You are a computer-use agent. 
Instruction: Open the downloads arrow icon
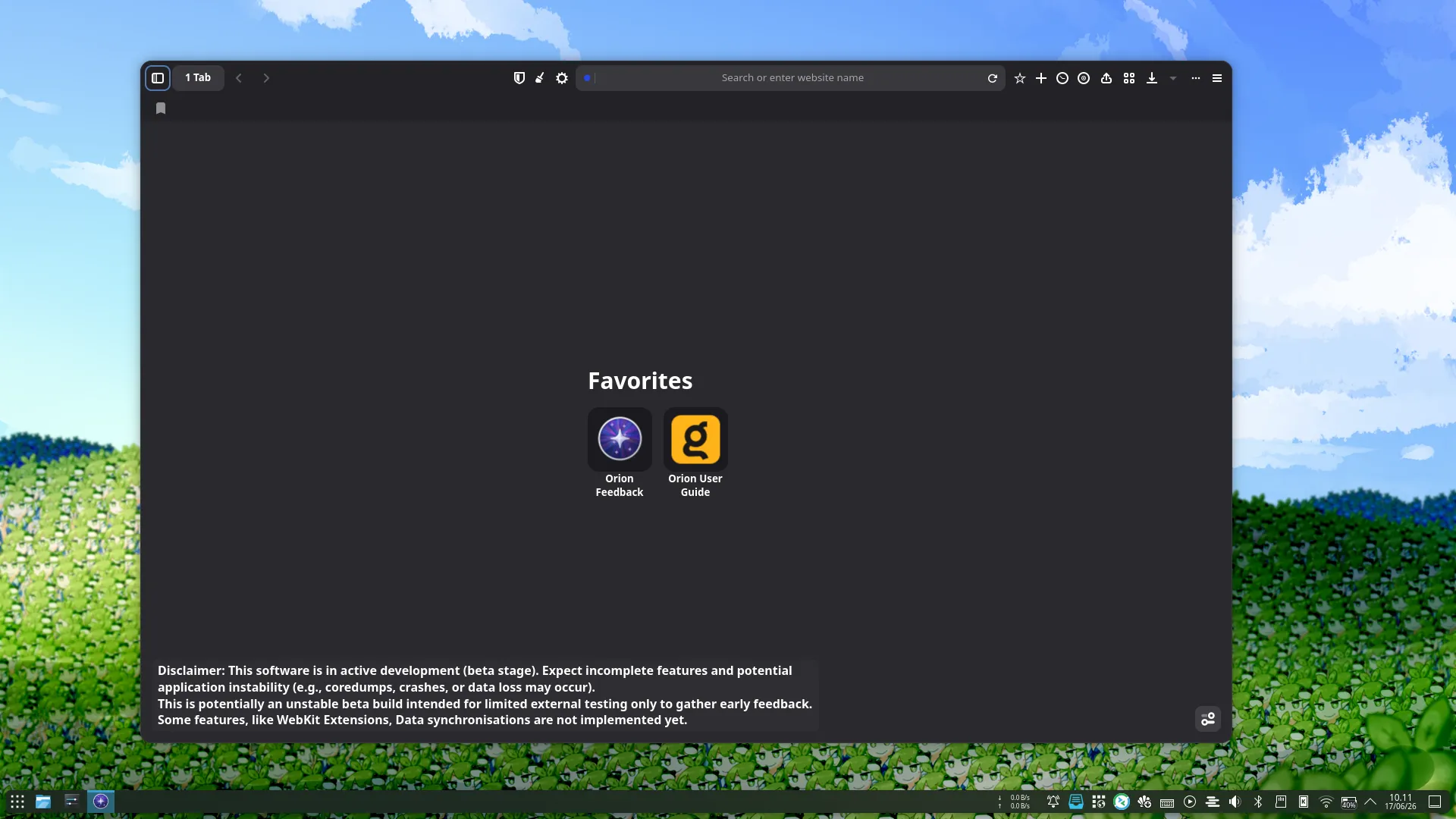pyautogui.click(x=1152, y=78)
